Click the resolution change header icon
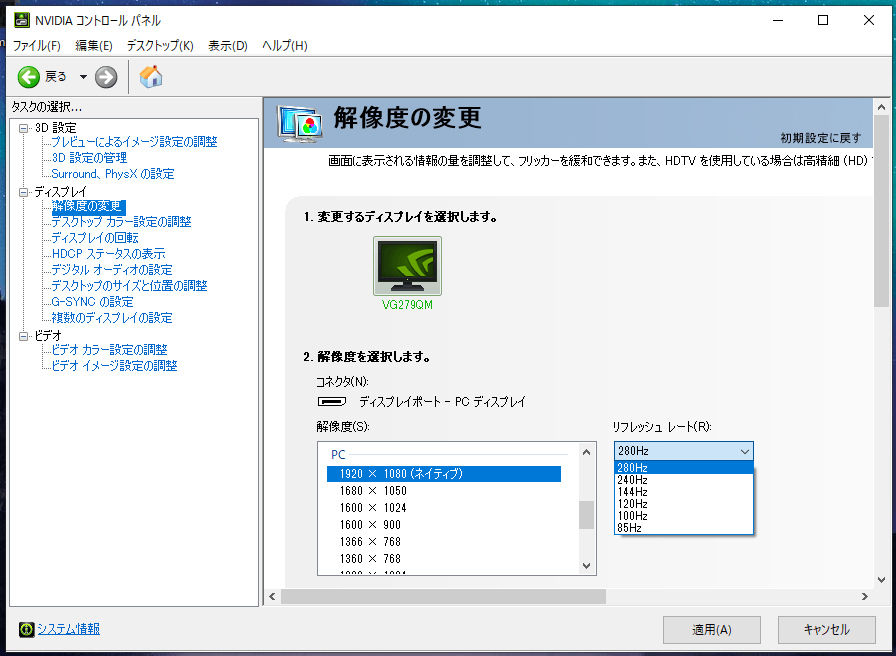The width and height of the screenshot is (896, 656). [x=299, y=123]
